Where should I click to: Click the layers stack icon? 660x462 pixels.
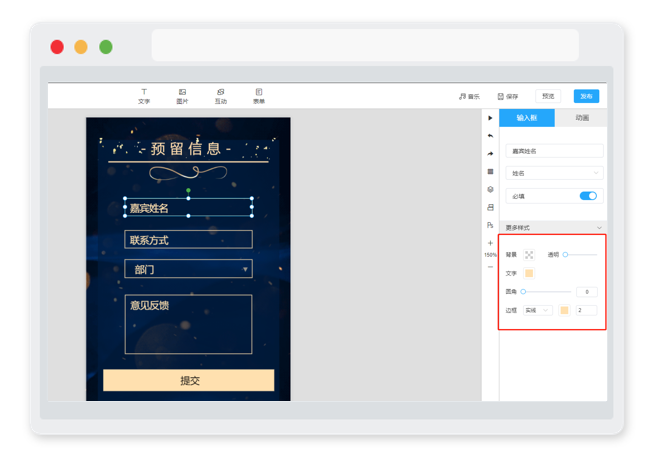pyautogui.click(x=490, y=189)
